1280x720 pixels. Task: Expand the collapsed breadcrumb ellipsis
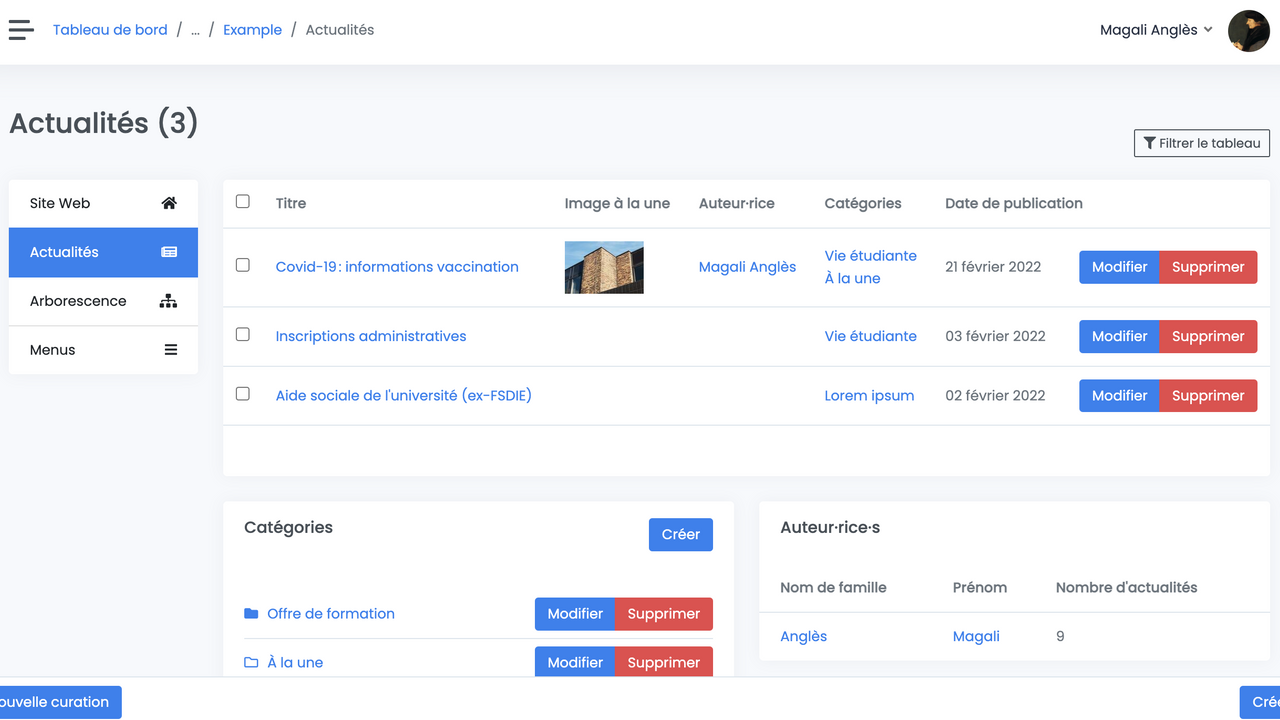[195, 30]
